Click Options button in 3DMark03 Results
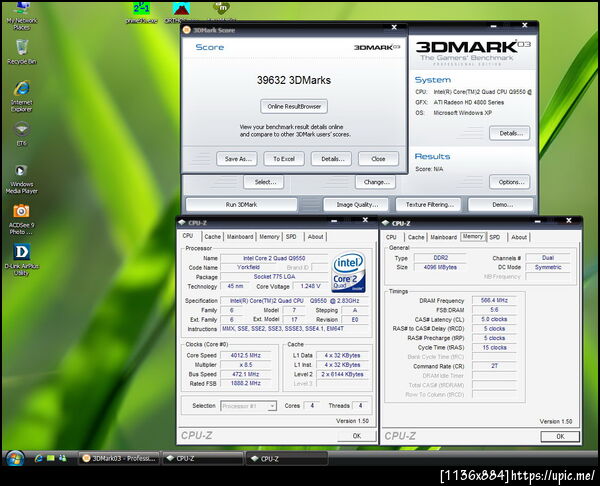600x486 pixels. pos(510,182)
